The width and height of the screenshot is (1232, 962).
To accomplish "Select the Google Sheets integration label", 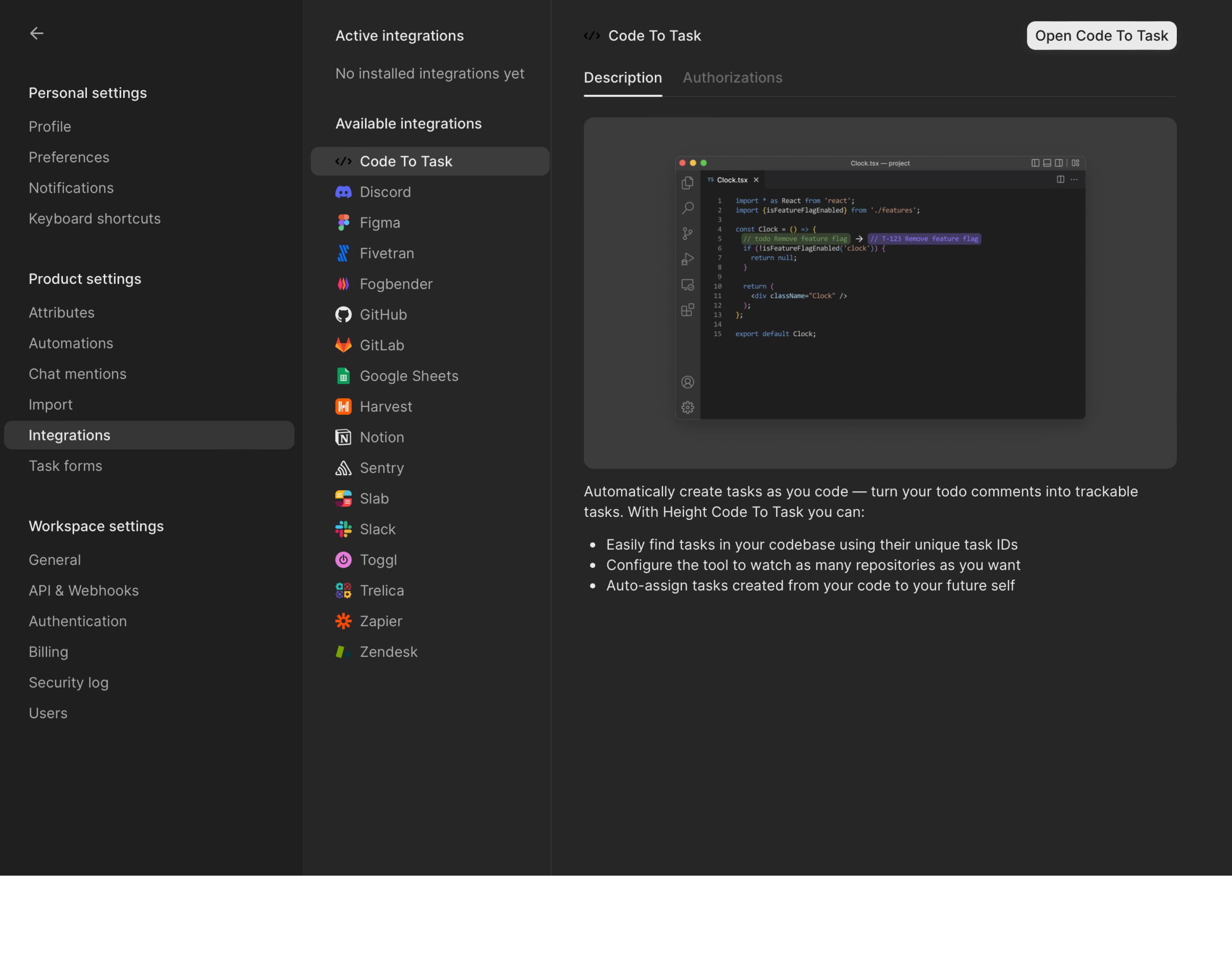I will click(409, 376).
